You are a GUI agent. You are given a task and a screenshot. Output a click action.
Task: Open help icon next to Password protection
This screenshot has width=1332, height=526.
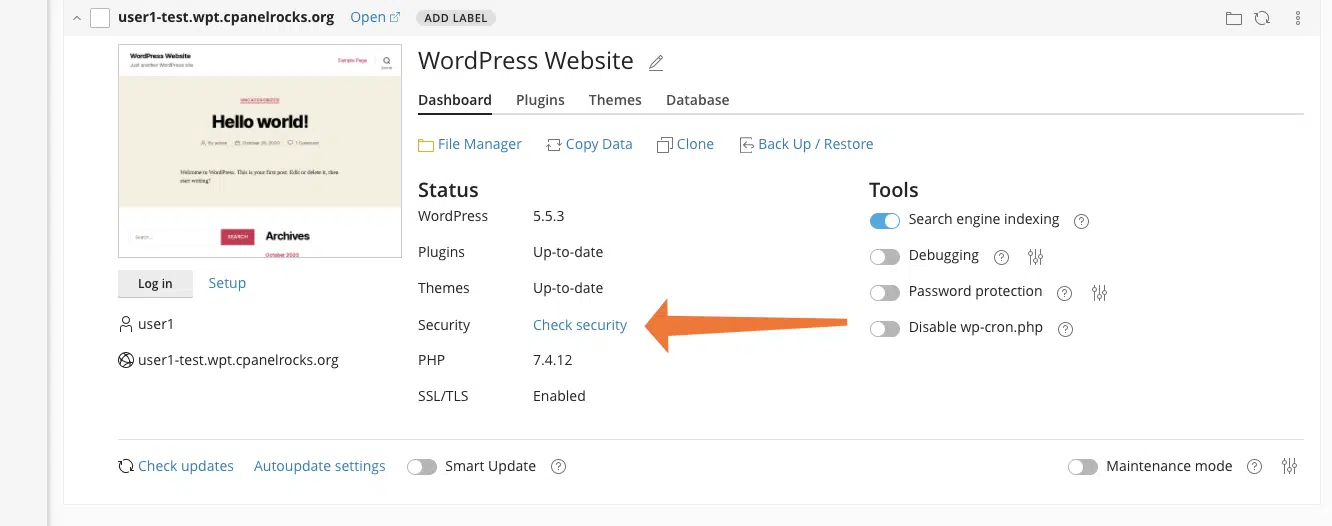[x=1065, y=293]
